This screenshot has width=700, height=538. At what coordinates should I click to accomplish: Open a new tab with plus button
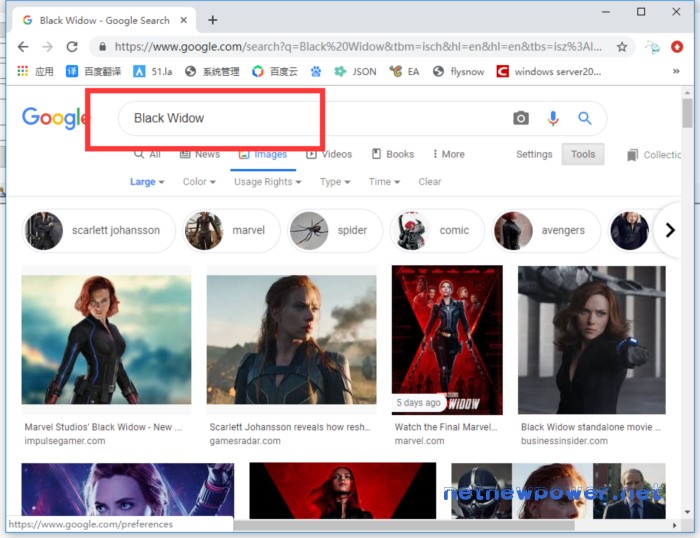[x=212, y=20]
